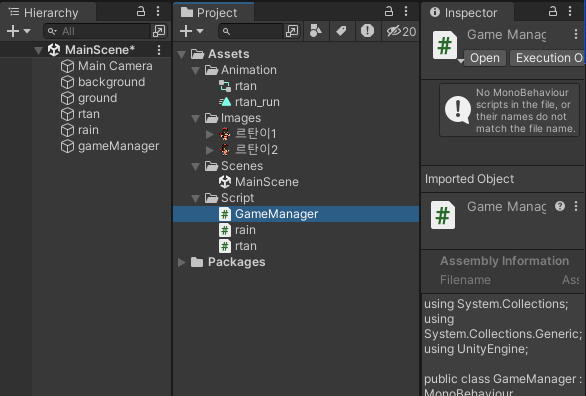Click the Hierarchy panel lock icon

[141, 12]
